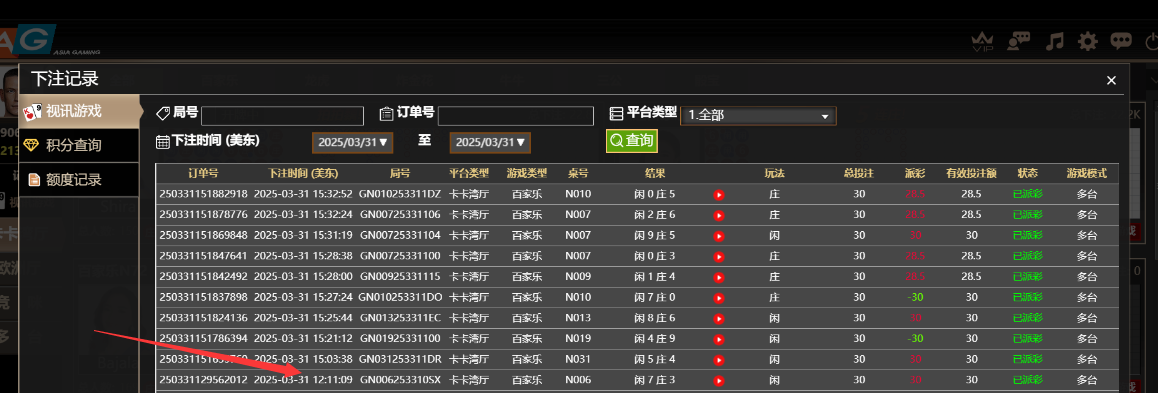Select order number 250331151786394
This screenshot has height=393, width=1158.
pyautogui.click(x=203, y=339)
